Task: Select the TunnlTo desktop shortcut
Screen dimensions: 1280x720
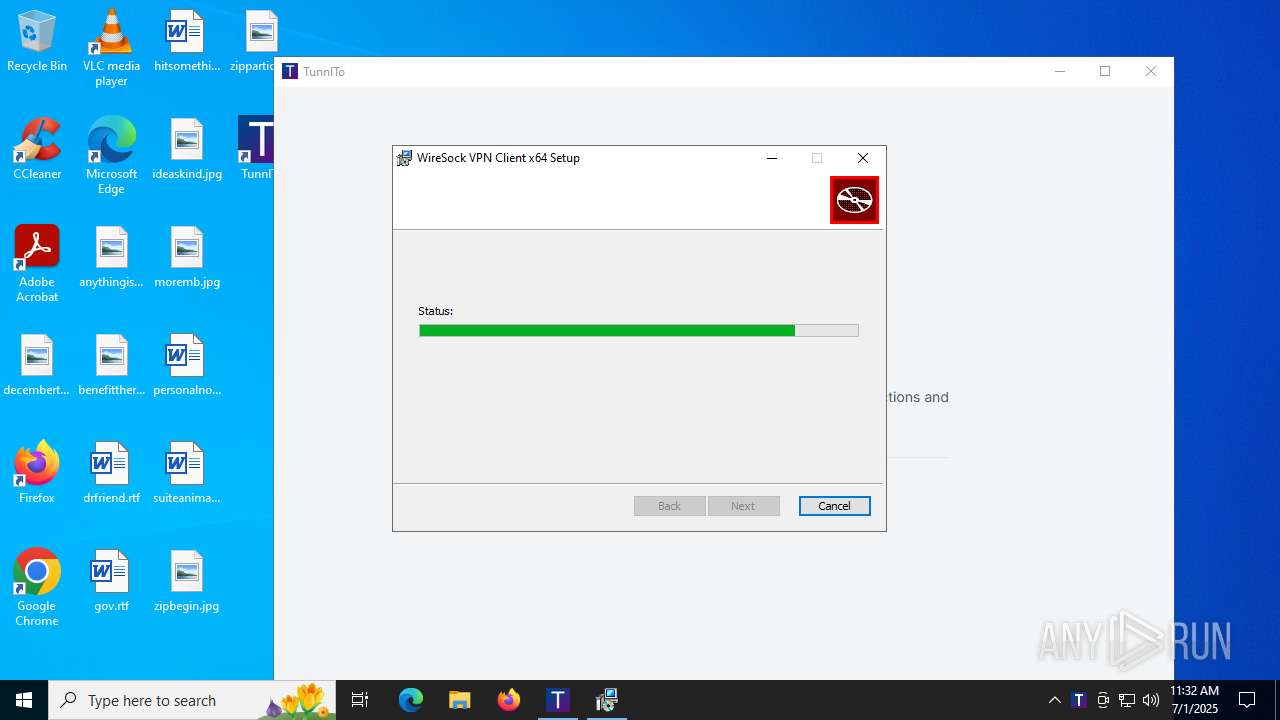Action: click(x=257, y=149)
